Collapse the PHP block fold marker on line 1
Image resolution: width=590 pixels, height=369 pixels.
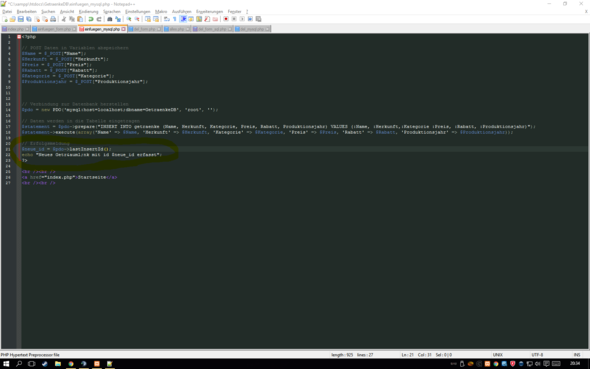19,37
